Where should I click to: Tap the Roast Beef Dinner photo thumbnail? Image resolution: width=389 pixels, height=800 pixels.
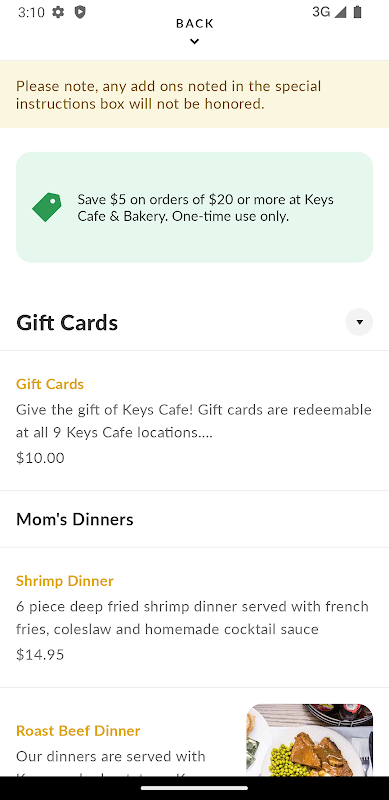[309, 740]
